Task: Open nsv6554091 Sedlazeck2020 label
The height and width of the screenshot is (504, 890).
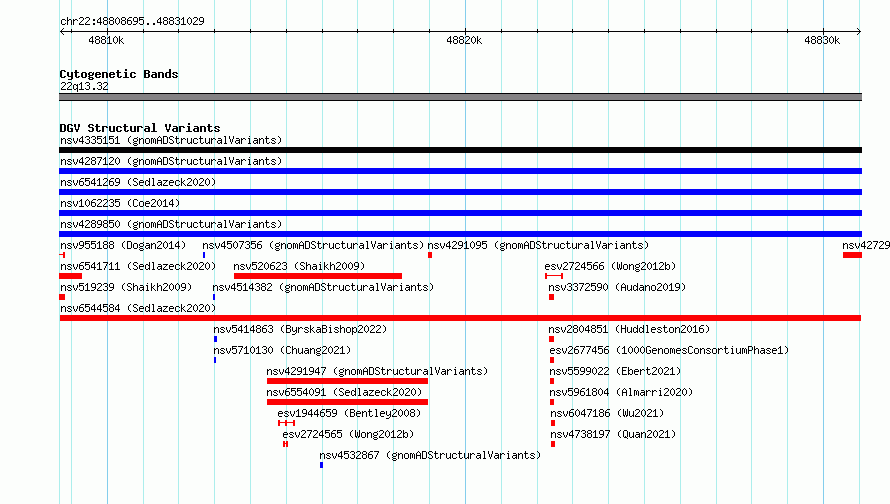Action: click(x=344, y=392)
